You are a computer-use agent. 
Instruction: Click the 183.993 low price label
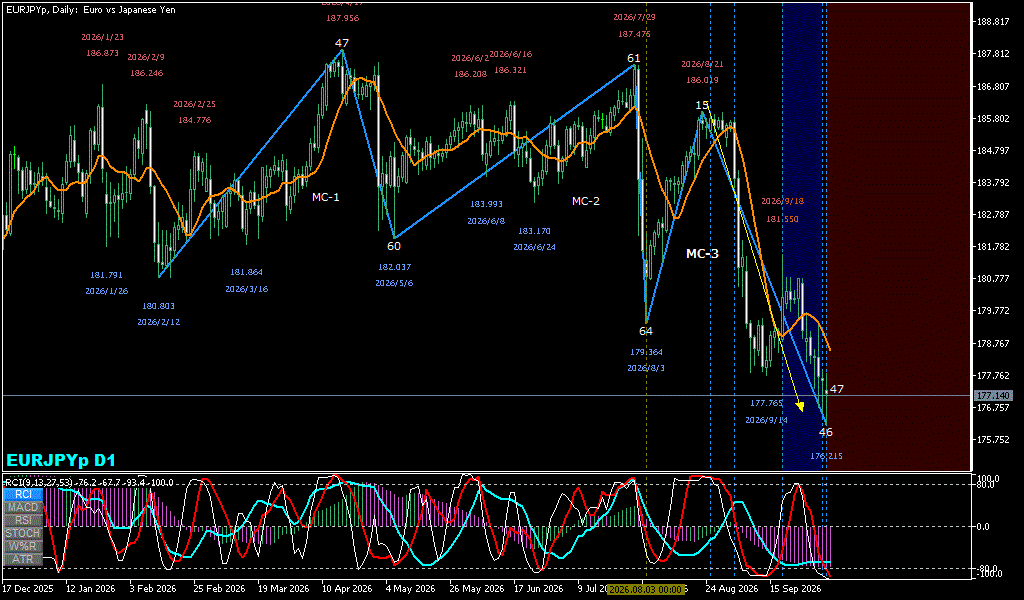(x=487, y=204)
